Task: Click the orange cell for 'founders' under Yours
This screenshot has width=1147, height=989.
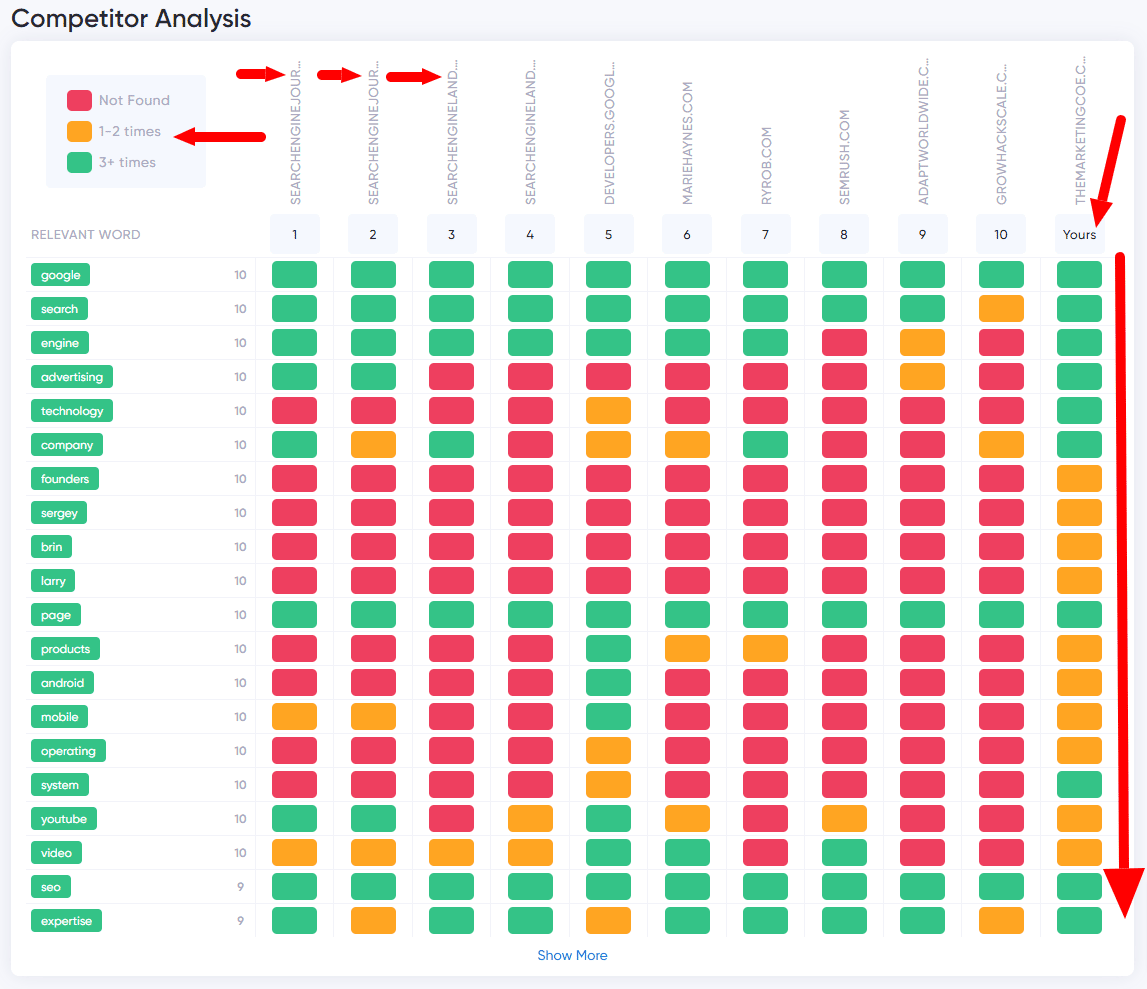Action: (1079, 478)
